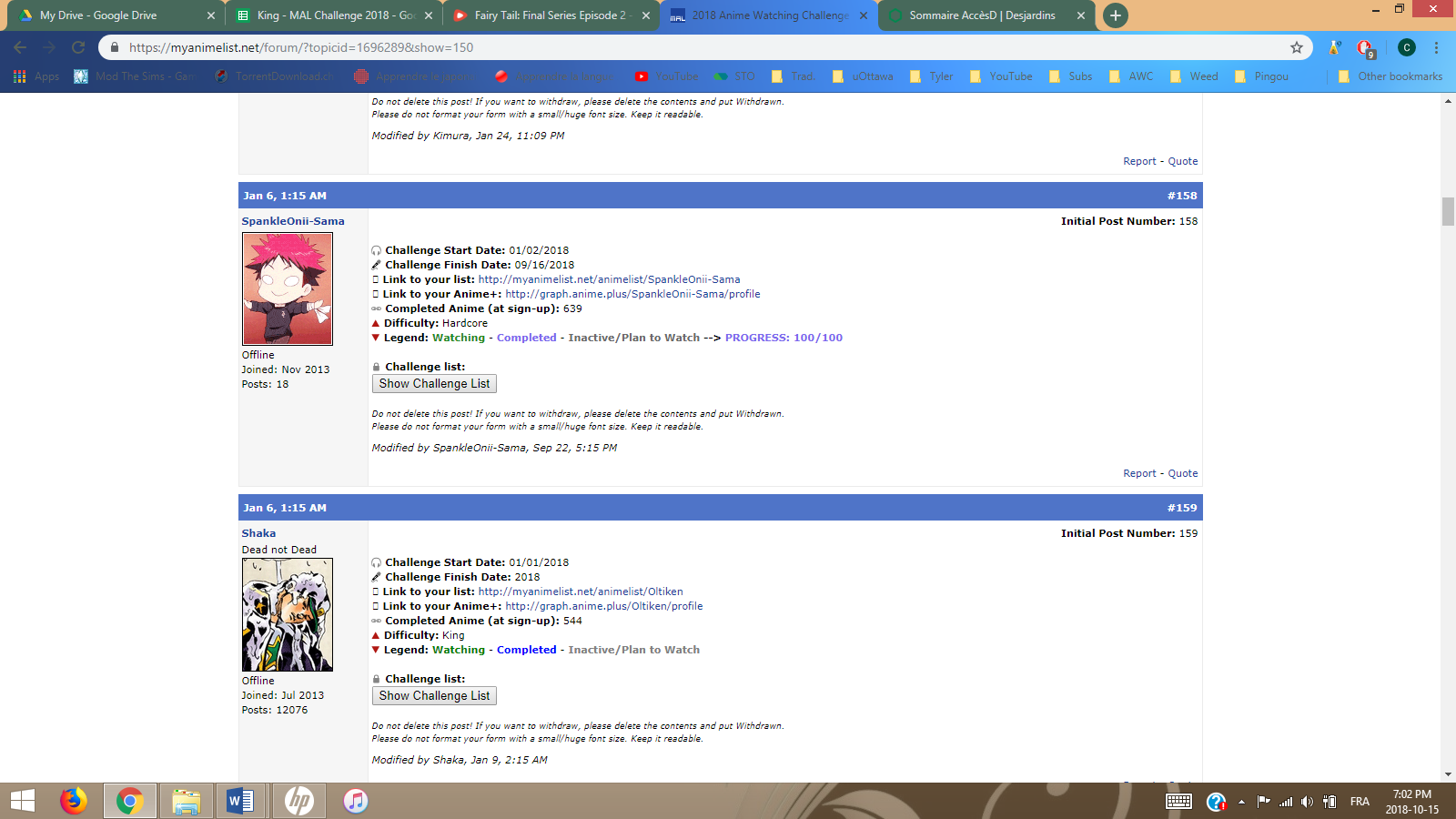Reload the page with the refresh icon

click(x=78, y=47)
